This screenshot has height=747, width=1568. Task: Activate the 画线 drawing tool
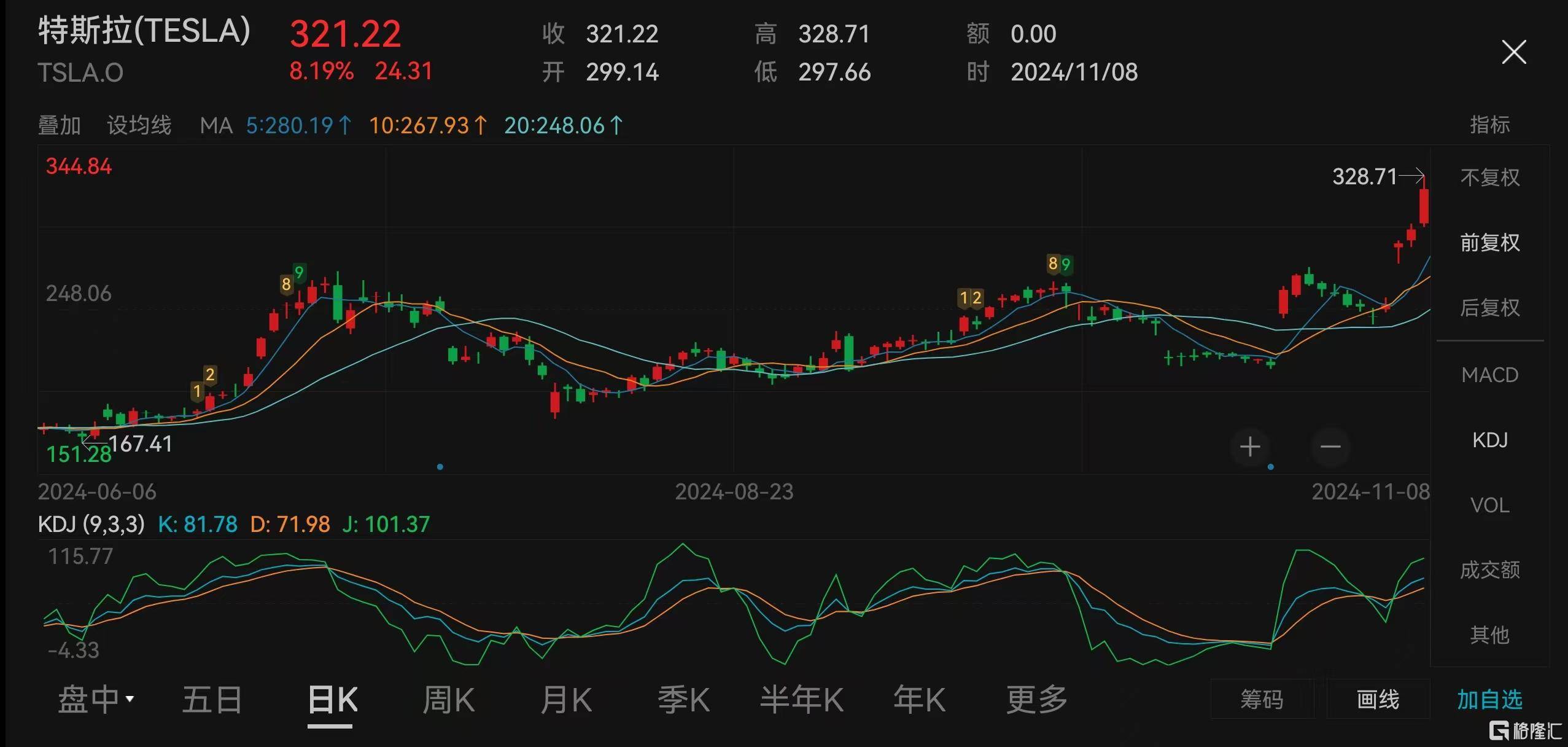1377,699
